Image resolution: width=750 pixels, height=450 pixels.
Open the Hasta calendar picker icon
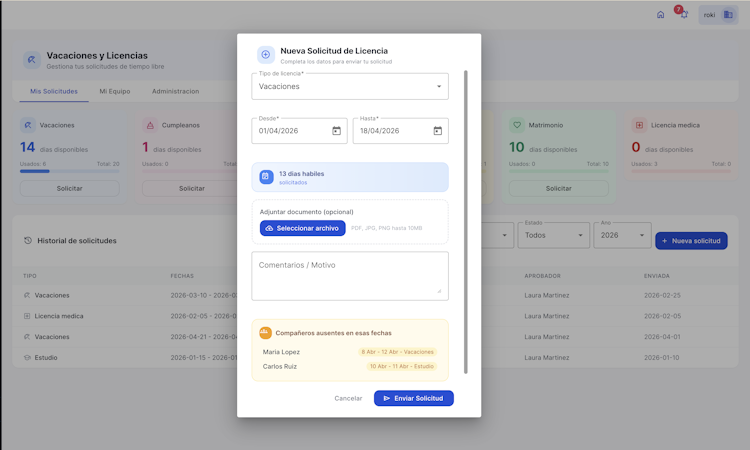coord(438,131)
